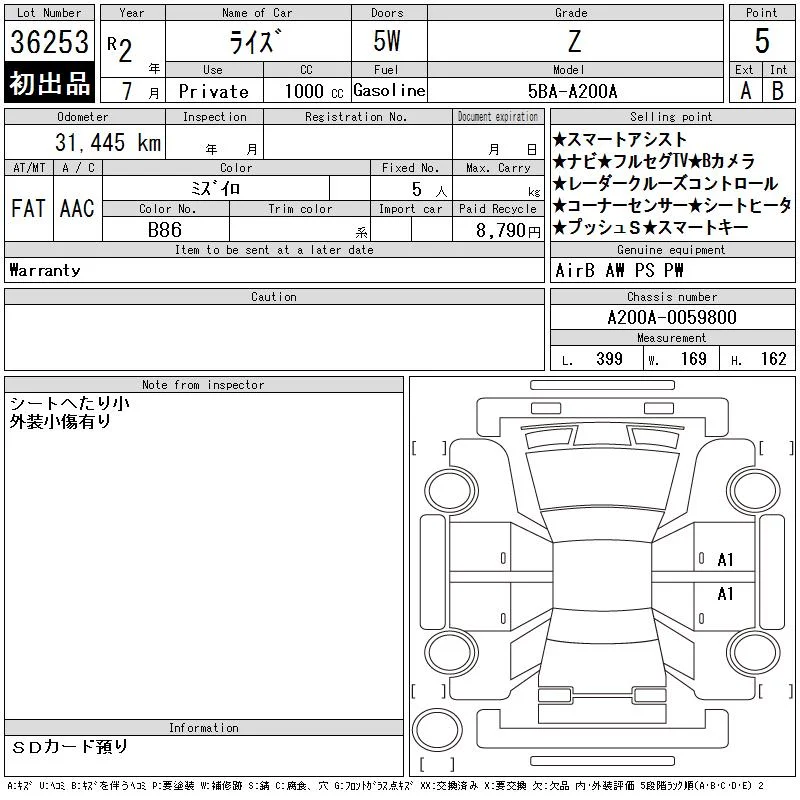Click the color number B86 cell
Screen dimensions: 800x800
[165, 229]
